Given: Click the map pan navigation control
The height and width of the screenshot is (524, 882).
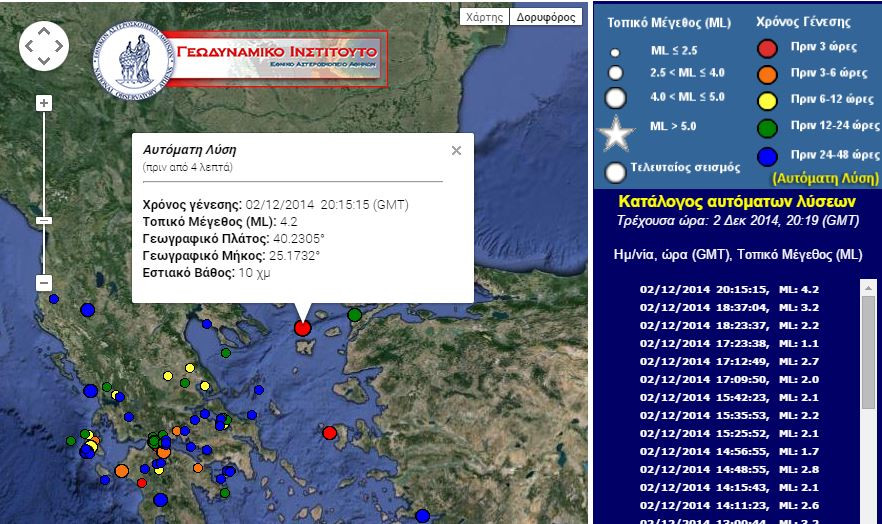Looking at the screenshot, I should point(43,45).
